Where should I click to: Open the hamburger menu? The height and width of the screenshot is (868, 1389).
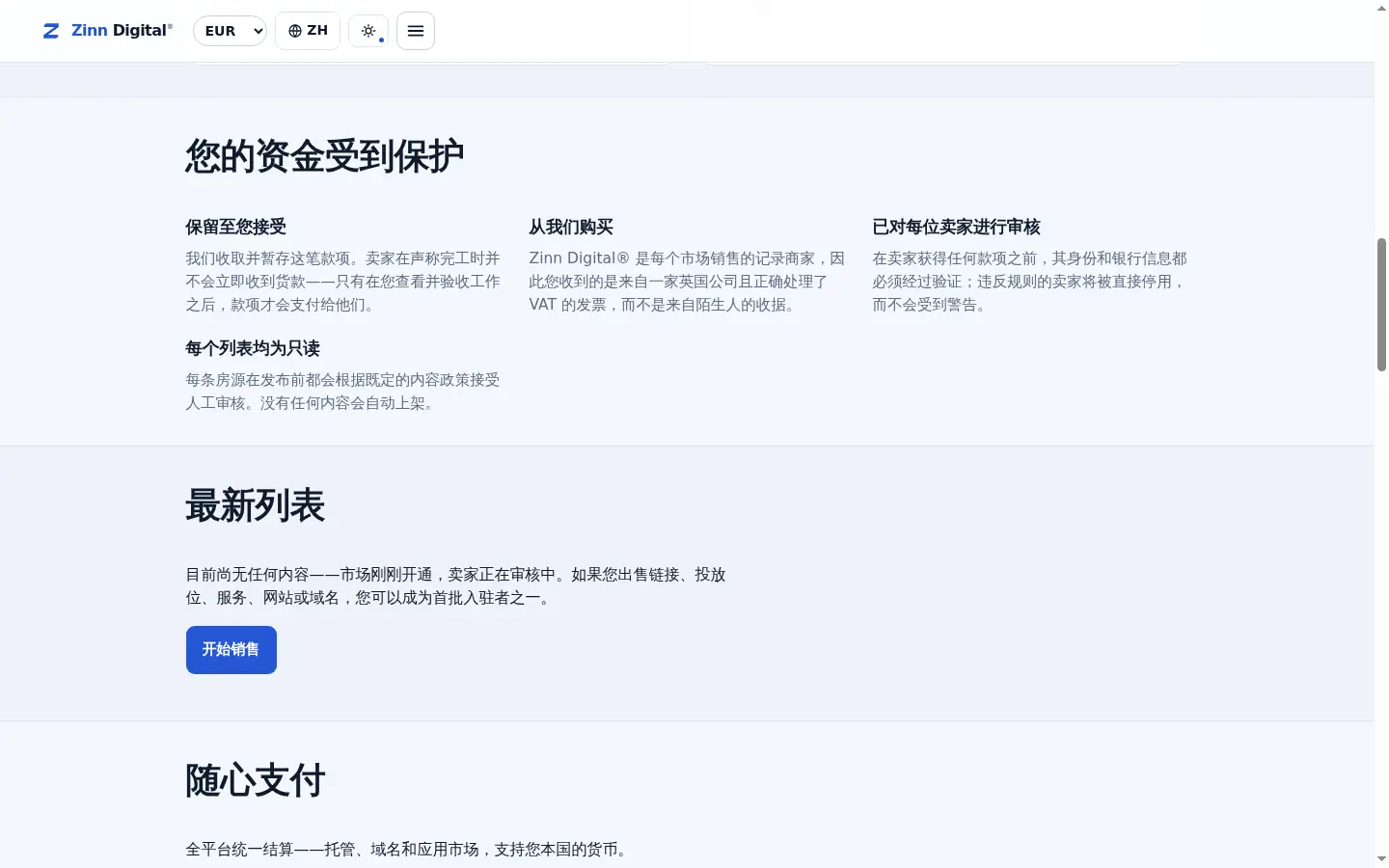416,31
